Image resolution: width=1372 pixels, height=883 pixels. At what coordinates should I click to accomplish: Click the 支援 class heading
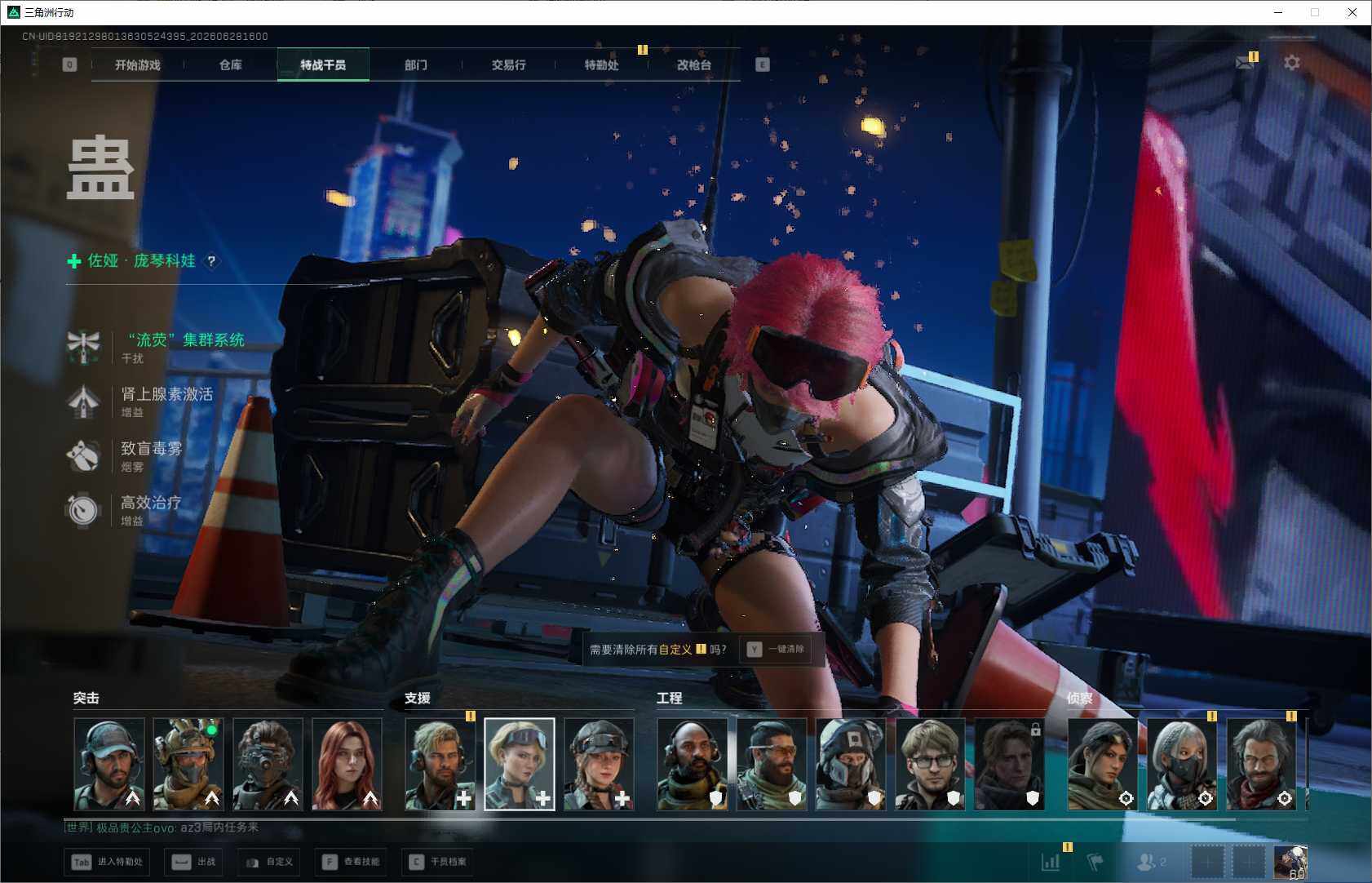(418, 699)
